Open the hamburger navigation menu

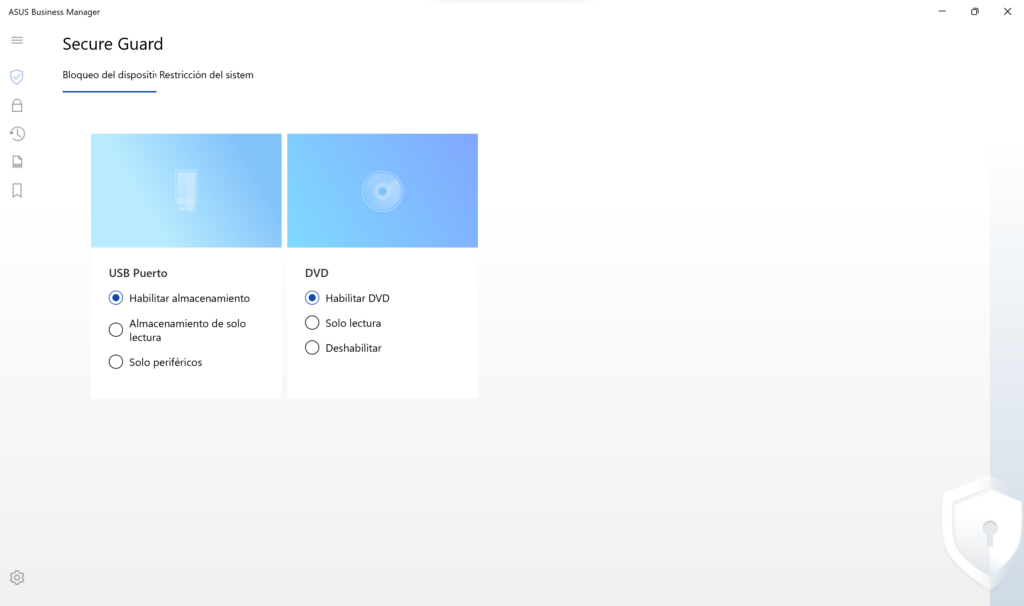(x=17, y=40)
